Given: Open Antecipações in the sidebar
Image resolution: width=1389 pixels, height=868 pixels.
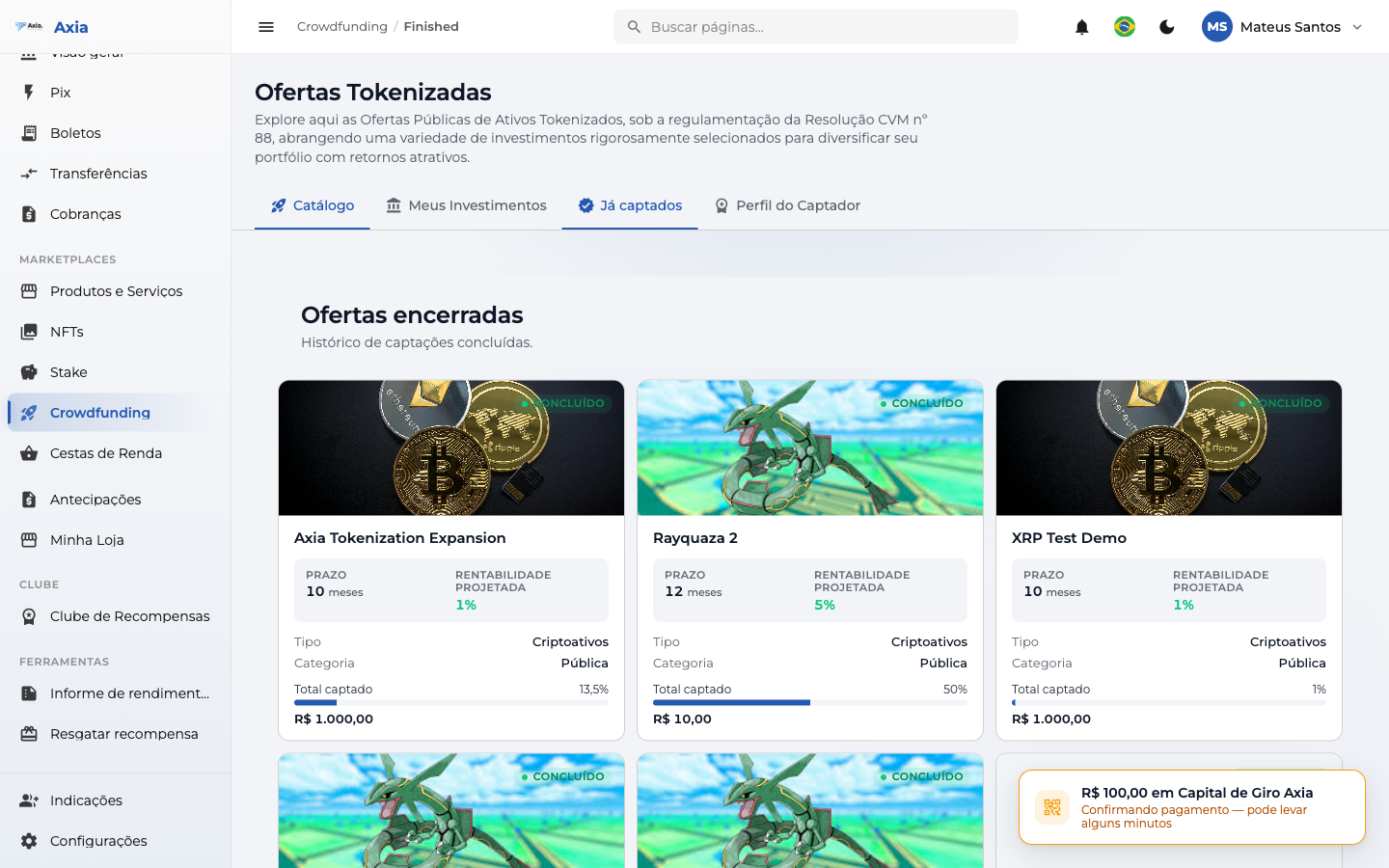Looking at the screenshot, I should point(116,500).
